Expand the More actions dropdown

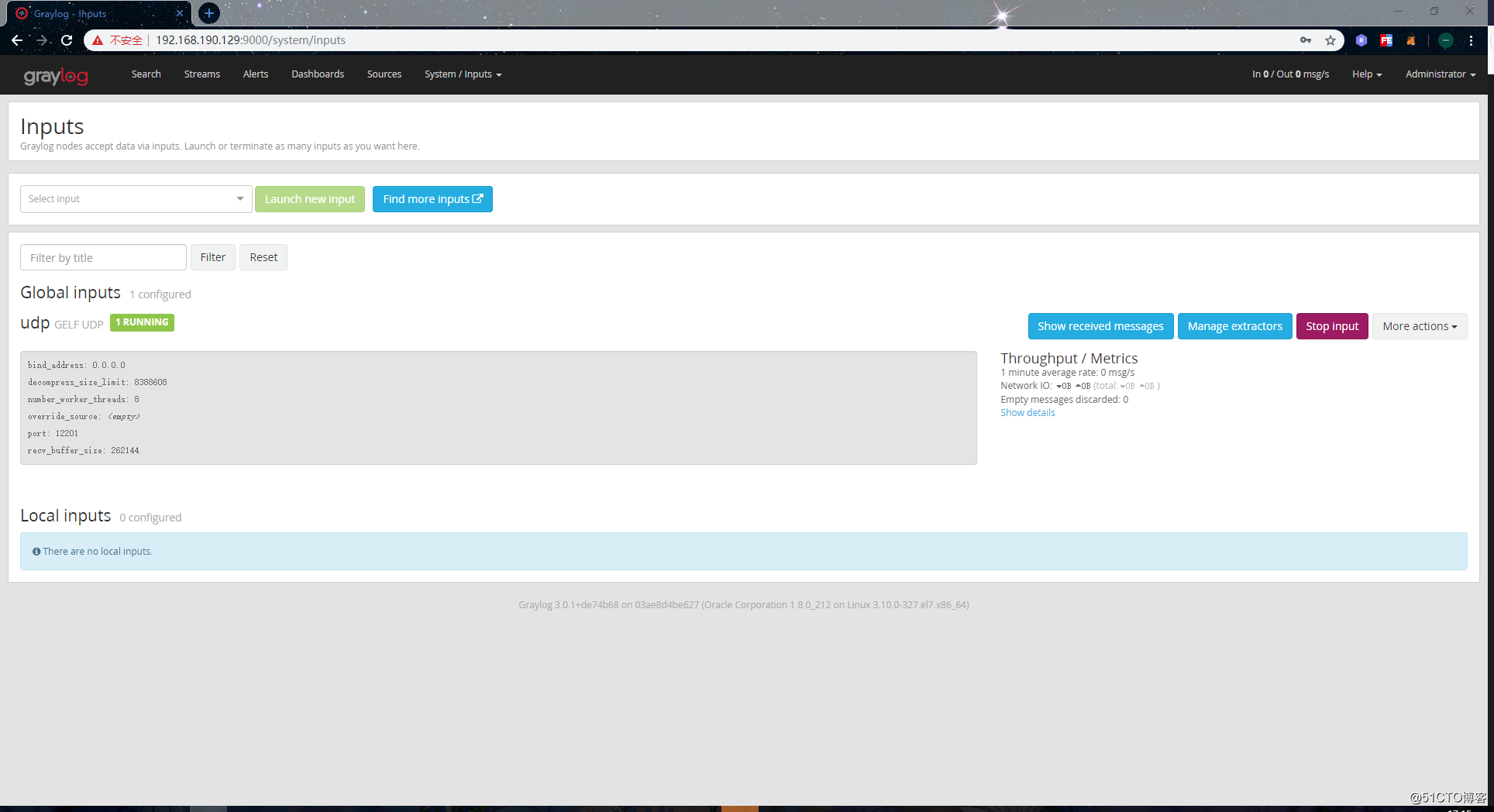[1420, 326]
